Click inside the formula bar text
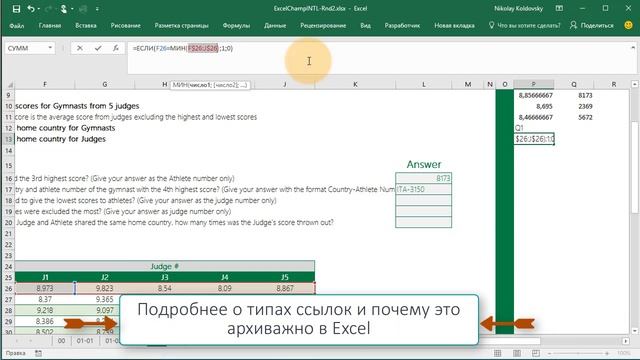640x360 pixels. [x=182, y=48]
